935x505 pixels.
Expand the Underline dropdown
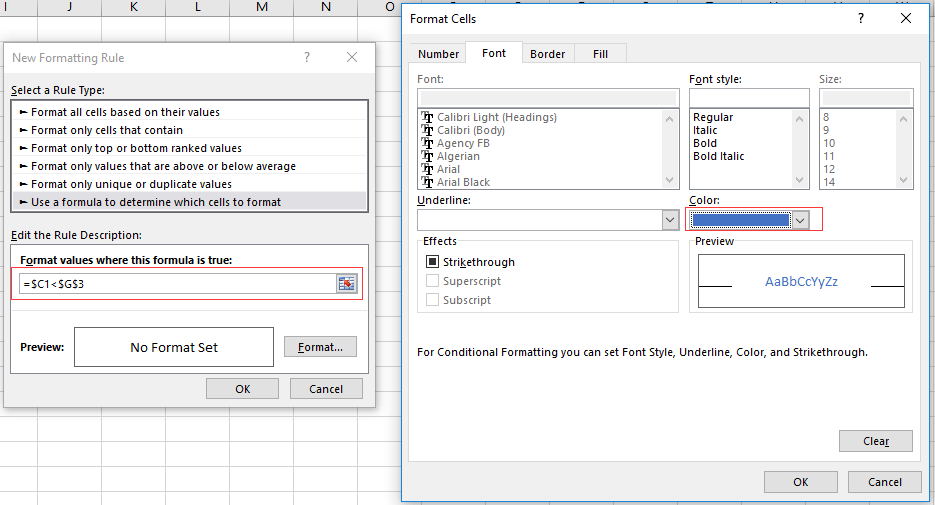point(669,220)
